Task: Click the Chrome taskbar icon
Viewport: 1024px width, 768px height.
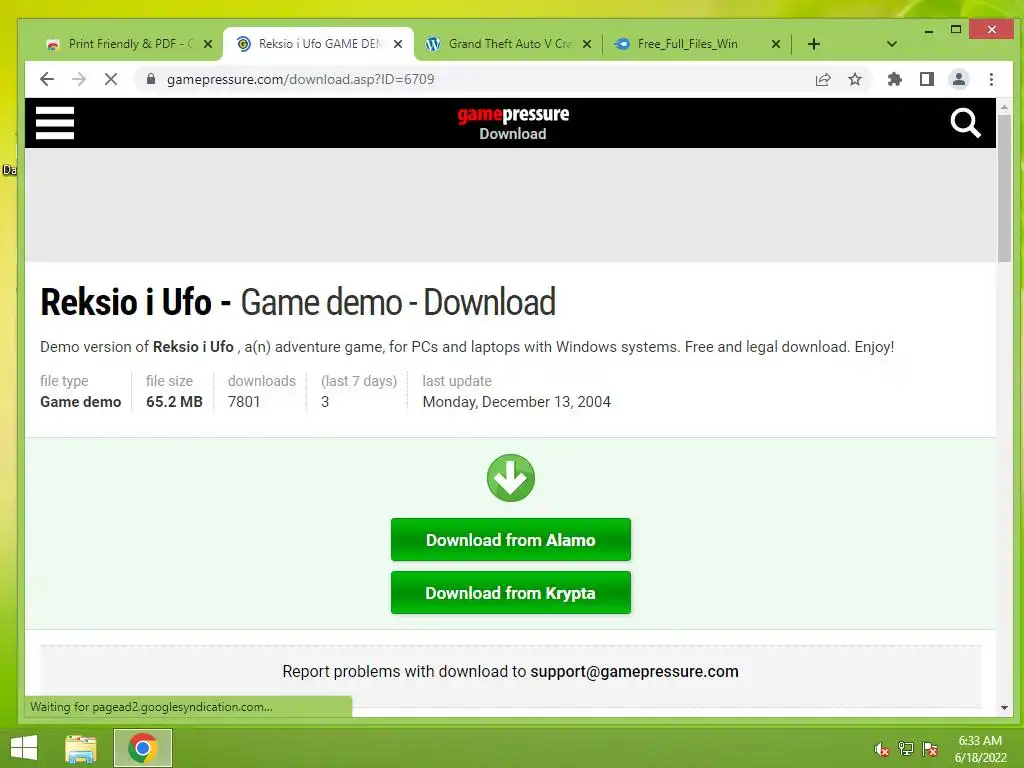Action: click(143, 748)
